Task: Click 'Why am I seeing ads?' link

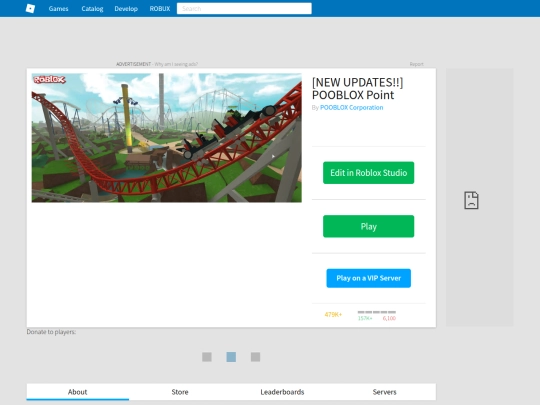Action: [x=176, y=64]
